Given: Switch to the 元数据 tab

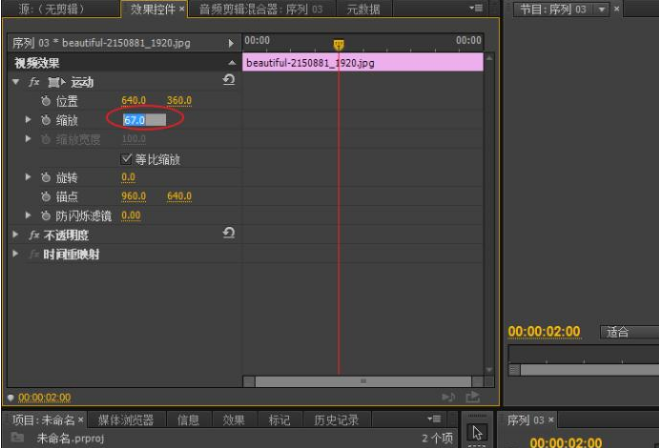Looking at the screenshot, I should [x=364, y=9].
